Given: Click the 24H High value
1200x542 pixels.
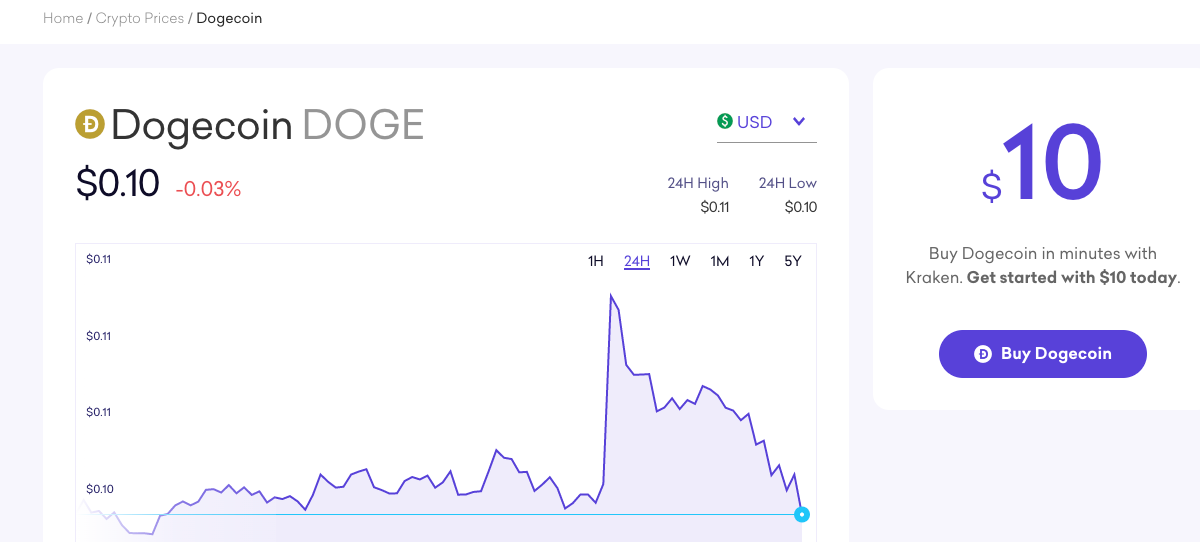Looking at the screenshot, I should (x=714, y=208).
